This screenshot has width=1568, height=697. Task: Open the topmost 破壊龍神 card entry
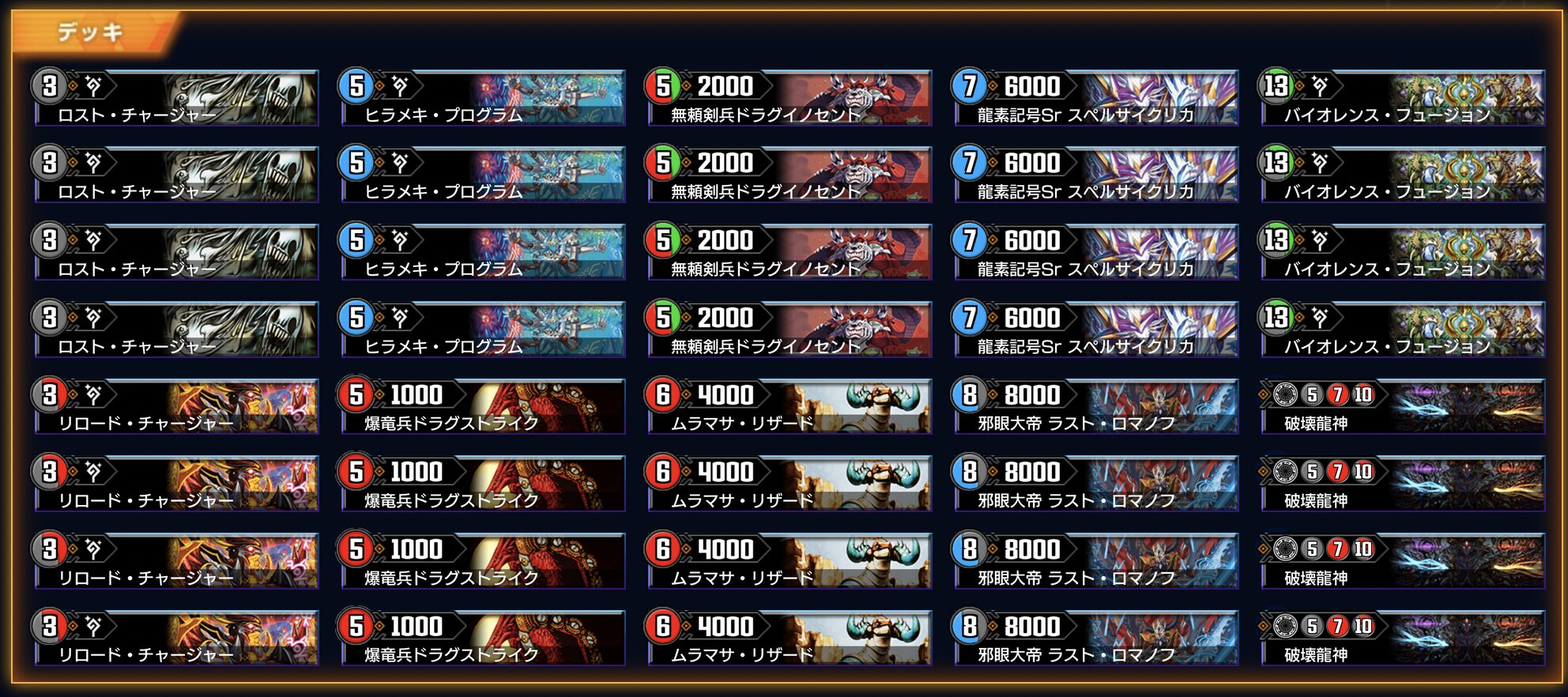click(x=1403, y=407)
